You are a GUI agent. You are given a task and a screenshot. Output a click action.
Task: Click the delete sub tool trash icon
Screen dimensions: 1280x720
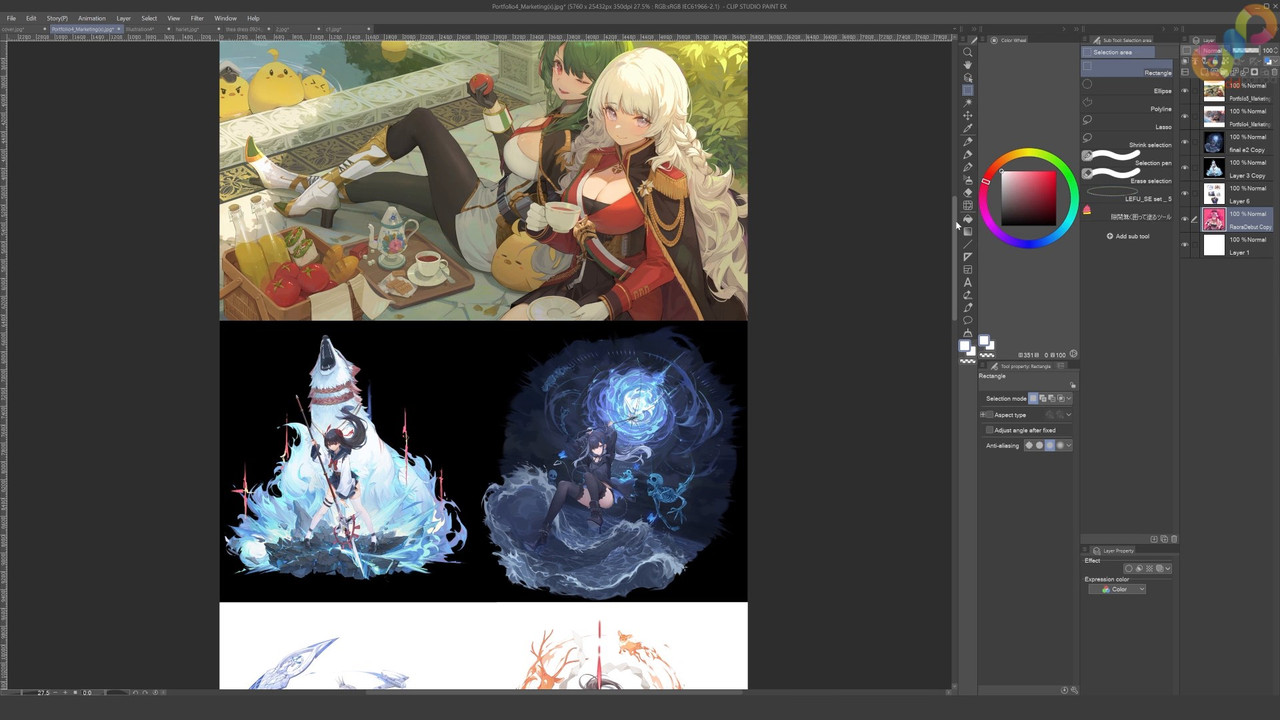[x=1173, y=539]
